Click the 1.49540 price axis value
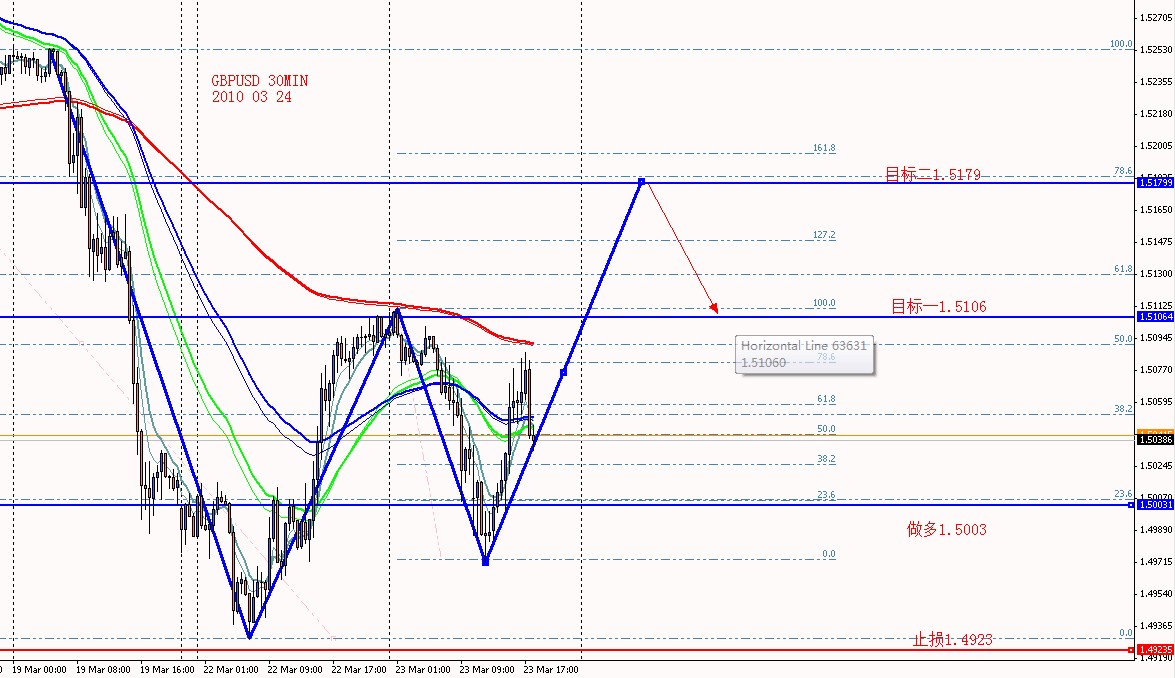 tap(1156, 593)
